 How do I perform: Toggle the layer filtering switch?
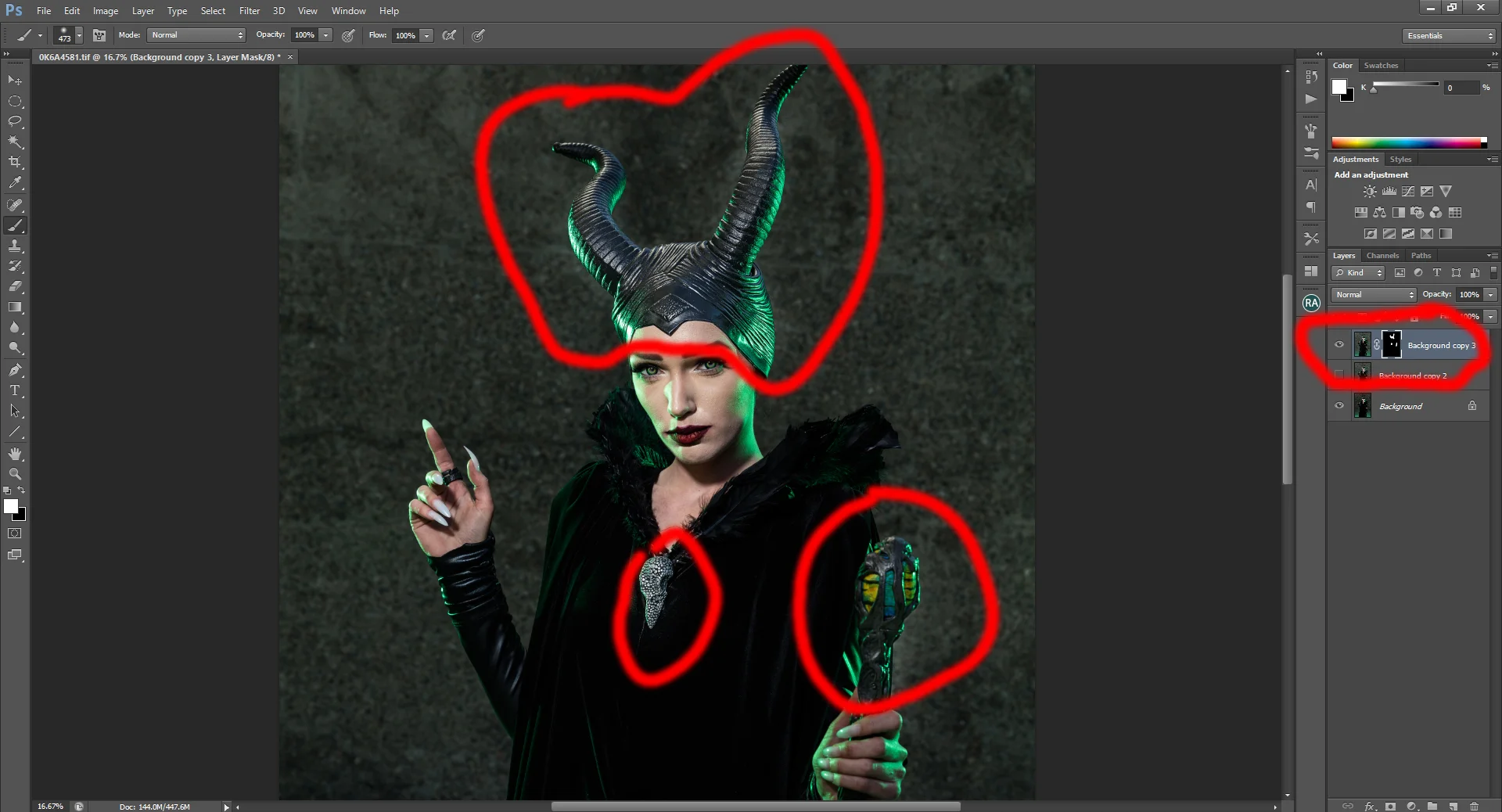click(x=1493, y=273)
